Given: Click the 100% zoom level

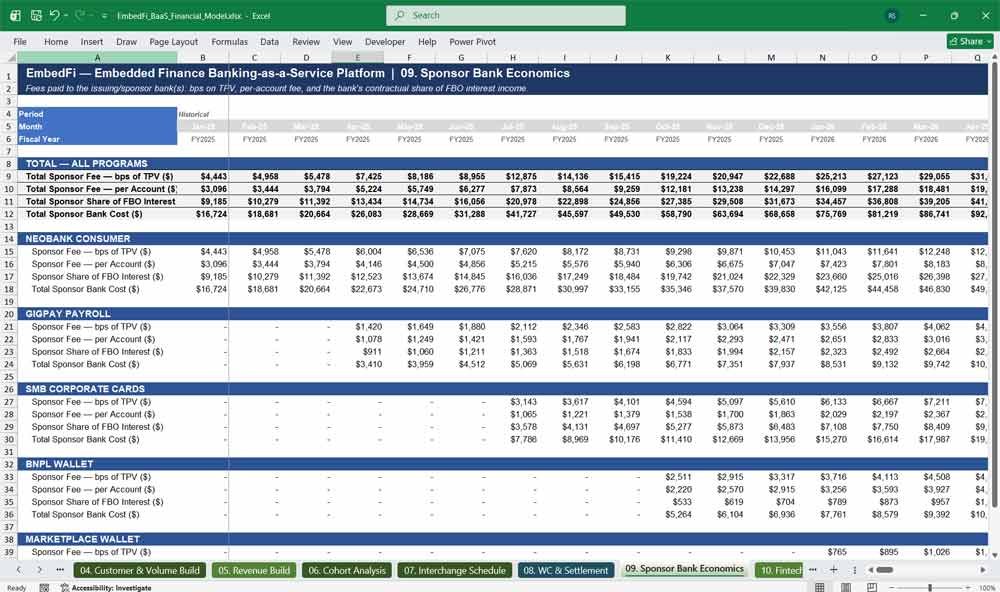Looking at the screenshot, I should click(987, 588).
